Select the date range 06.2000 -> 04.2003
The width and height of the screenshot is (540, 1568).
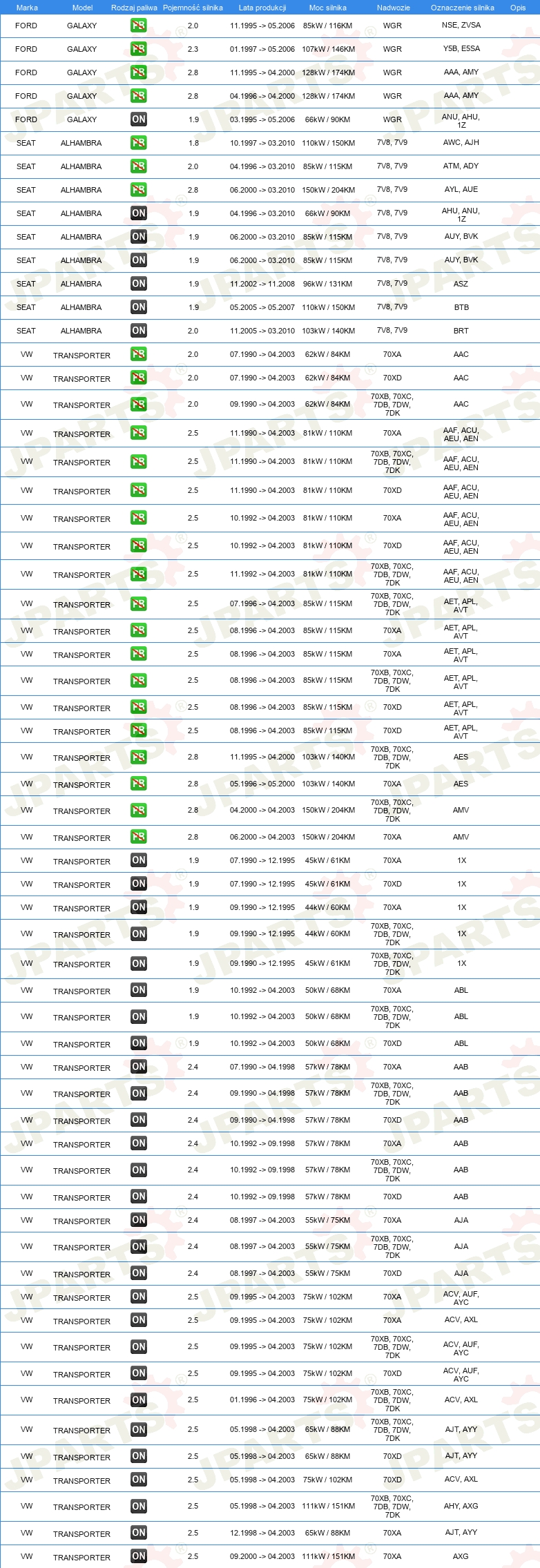click(262, 837)
